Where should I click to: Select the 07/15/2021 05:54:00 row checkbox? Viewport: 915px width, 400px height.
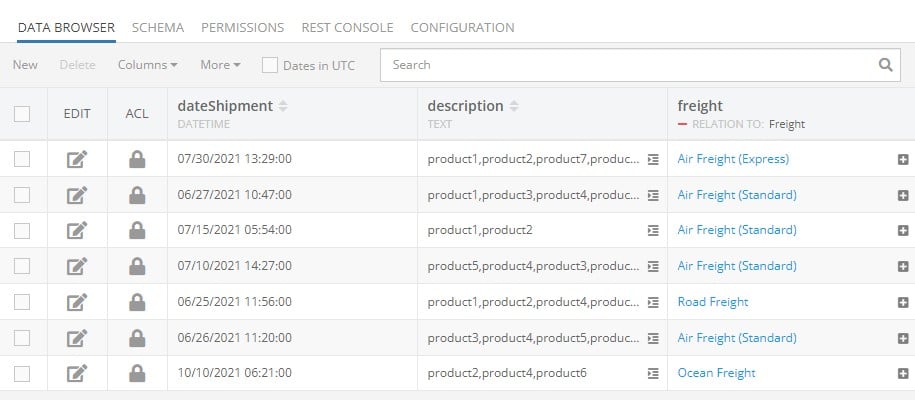tap(22, 231)
